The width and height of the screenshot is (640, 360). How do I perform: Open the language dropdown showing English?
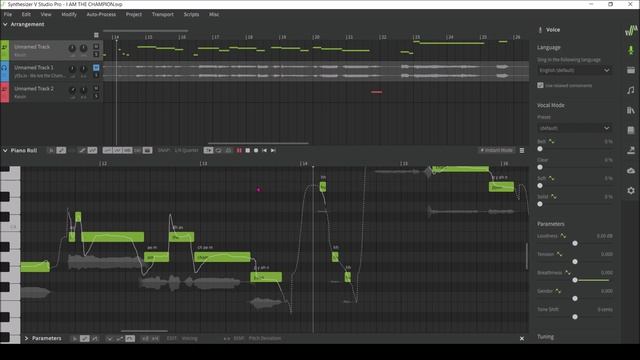click(x=574, y=70)
